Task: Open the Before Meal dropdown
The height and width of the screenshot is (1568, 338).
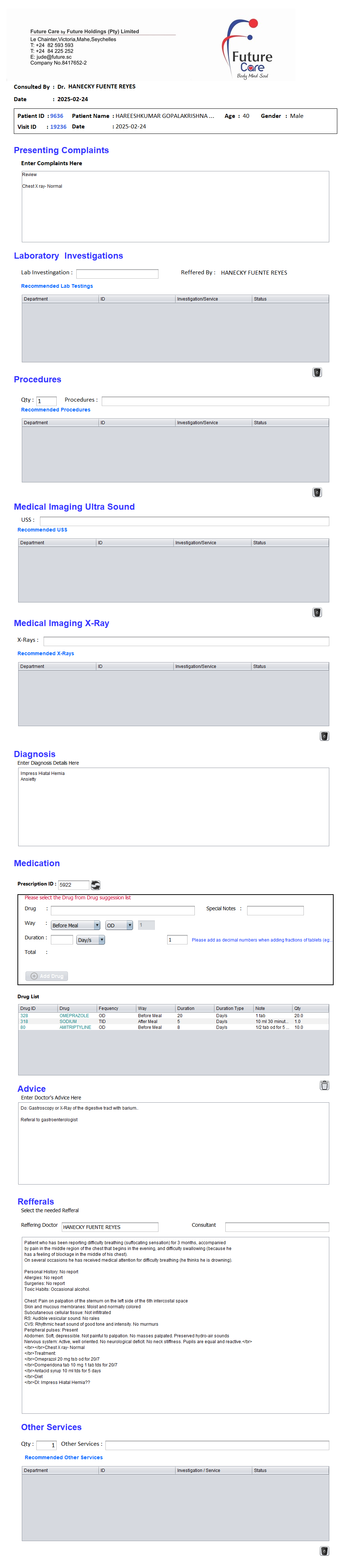Action: point(75,924)
